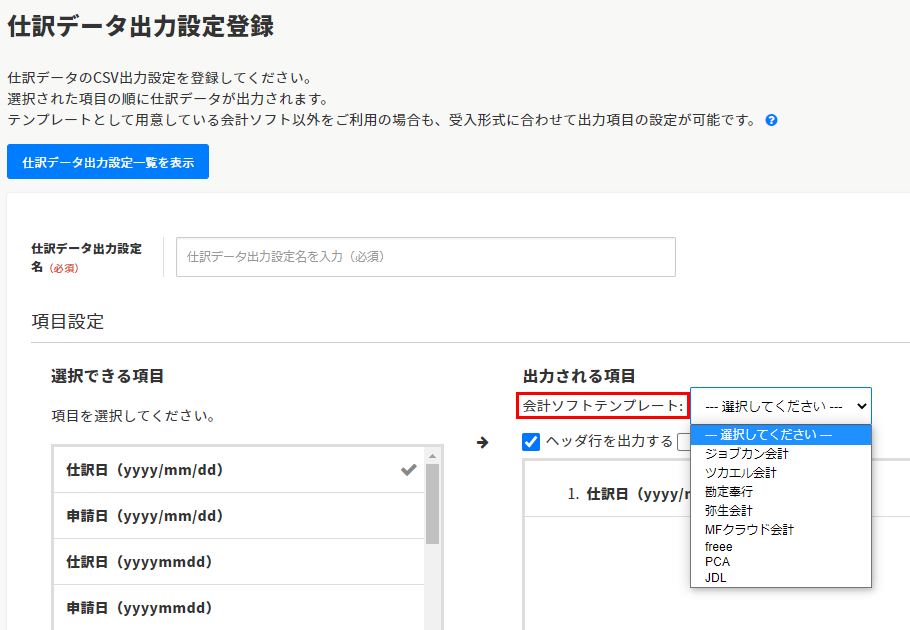Click the unchecked checkbox beside ヘッダ行を出力する
This screenshot has width=910, height=630.
coord(684,442)
